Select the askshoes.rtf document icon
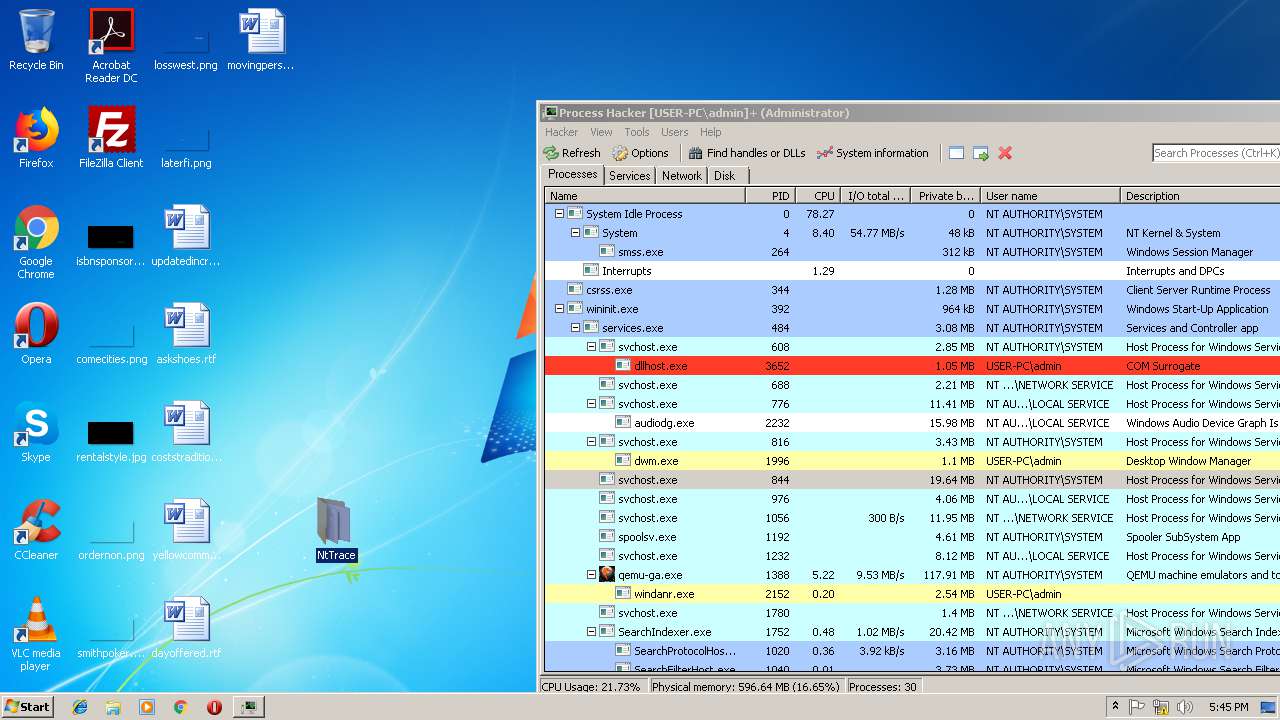The height and width of the screenshot is (720, 1280). point(186,333)
